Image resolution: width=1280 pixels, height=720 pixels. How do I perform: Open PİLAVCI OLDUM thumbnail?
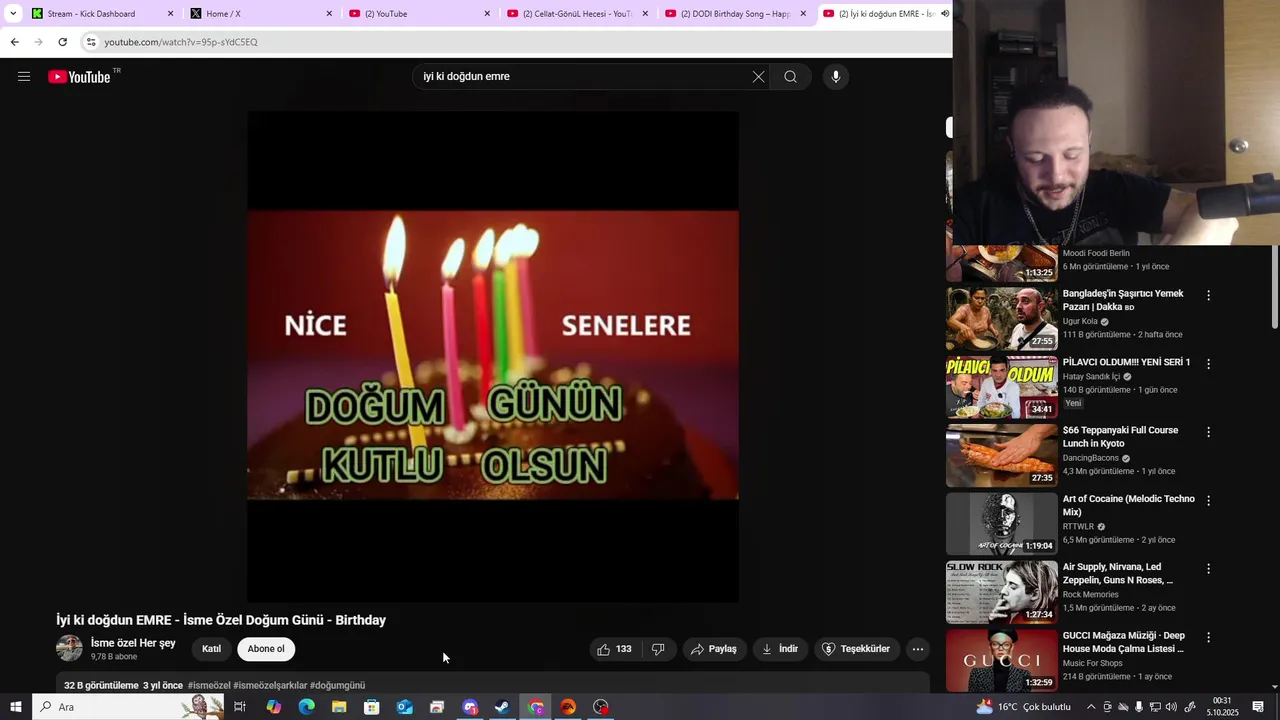pyautogui.click(x=1002, y=387)
